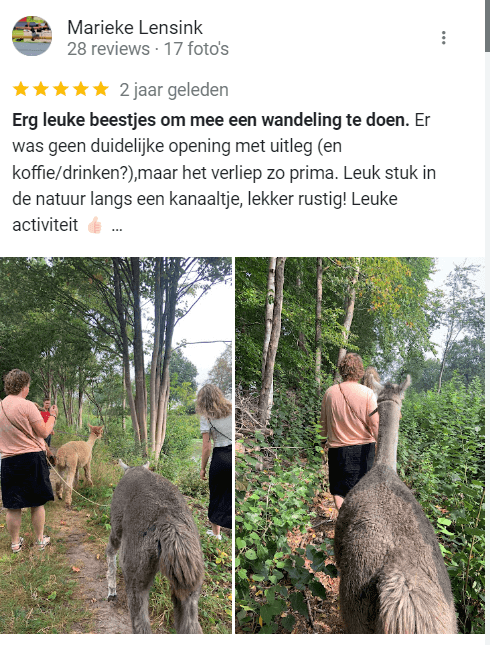Image resolution: width=490 pixels, height=645 pixels.
Task: Click the fourth gold rating star
Action: (x=81, y=89)
